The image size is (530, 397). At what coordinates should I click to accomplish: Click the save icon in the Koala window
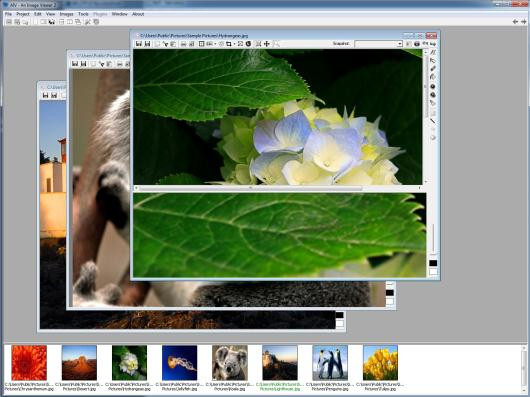(x=75, y=64)
